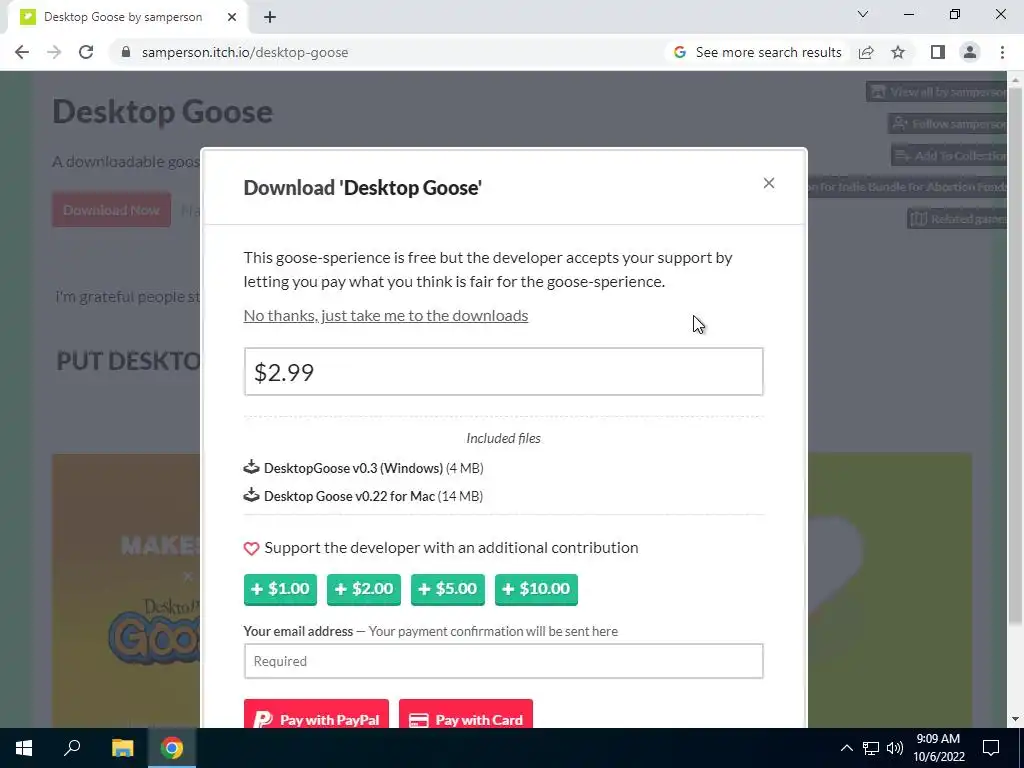Click the download icon beside the Mac file
The width and height of the screenshot is (1024, 768).
point(251,496)
